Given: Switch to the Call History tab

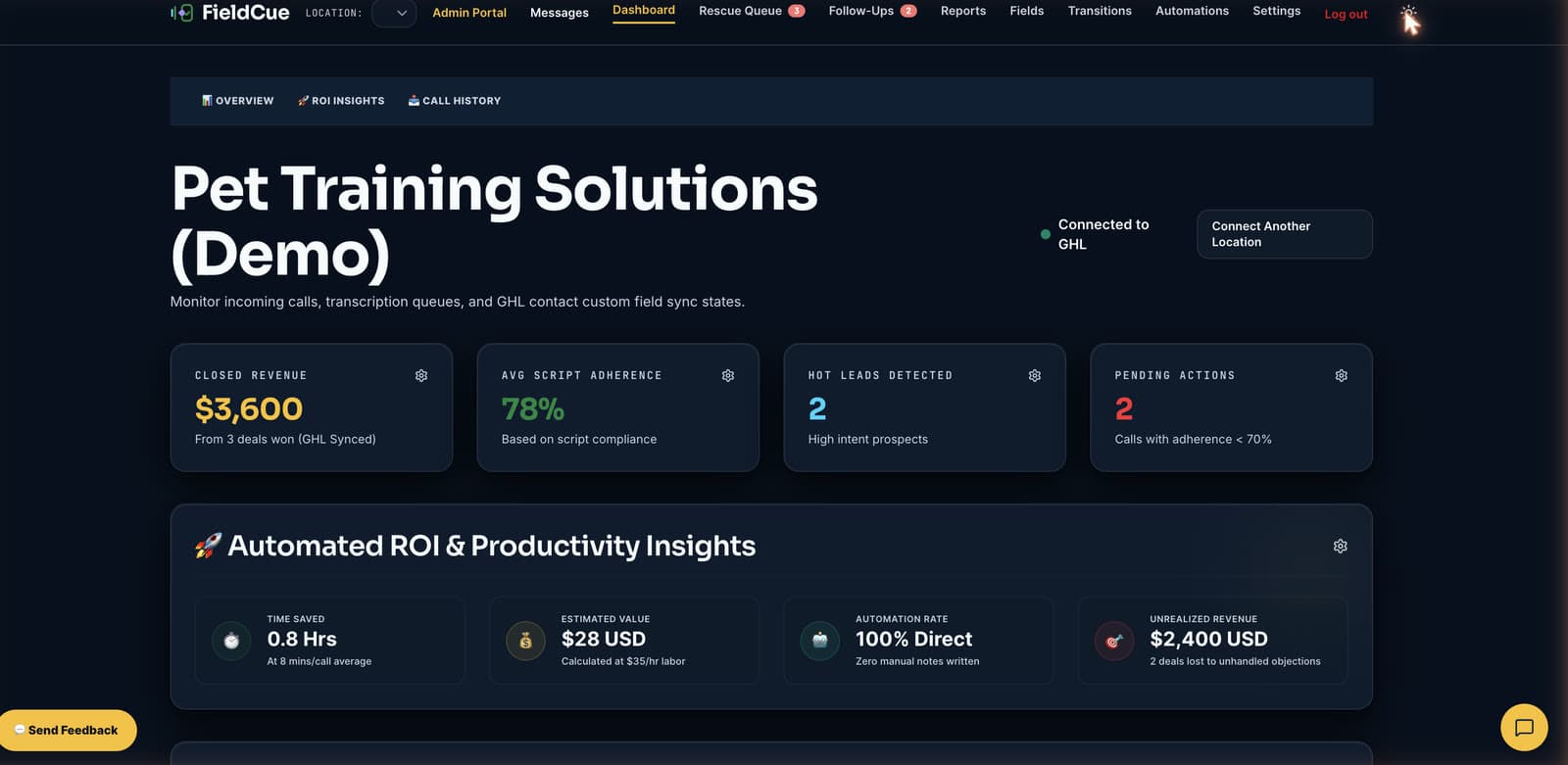Looking at the screenshot, I should (x=455, y=101).
